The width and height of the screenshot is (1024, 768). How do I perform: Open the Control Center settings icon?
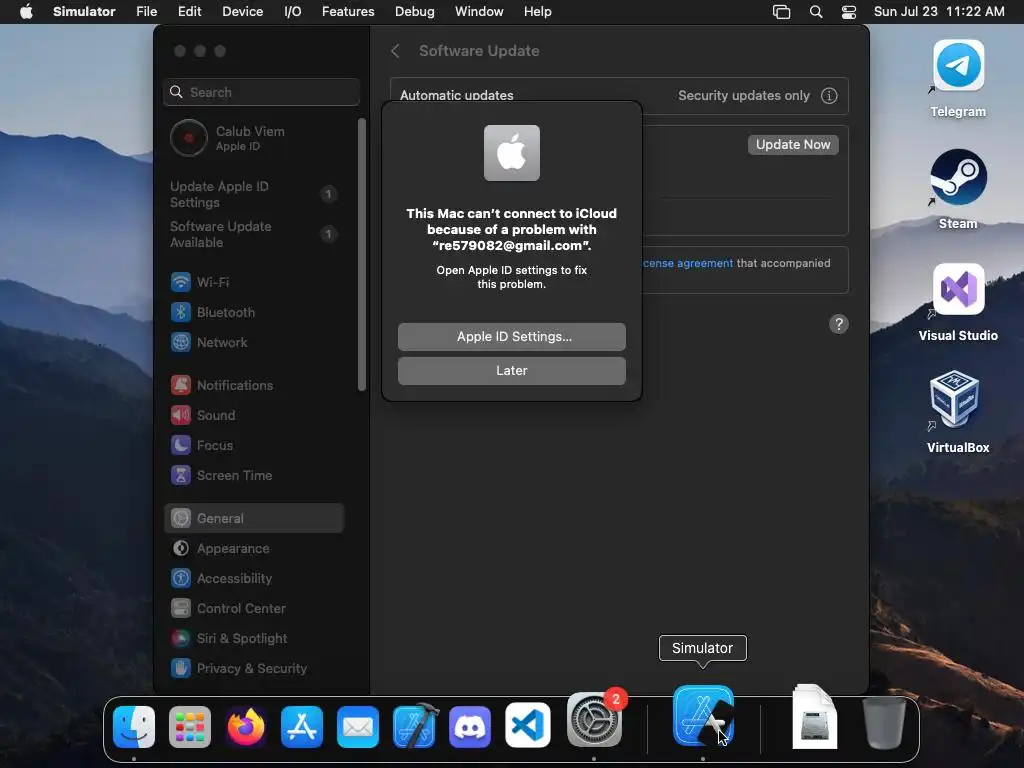click(181, 609)
